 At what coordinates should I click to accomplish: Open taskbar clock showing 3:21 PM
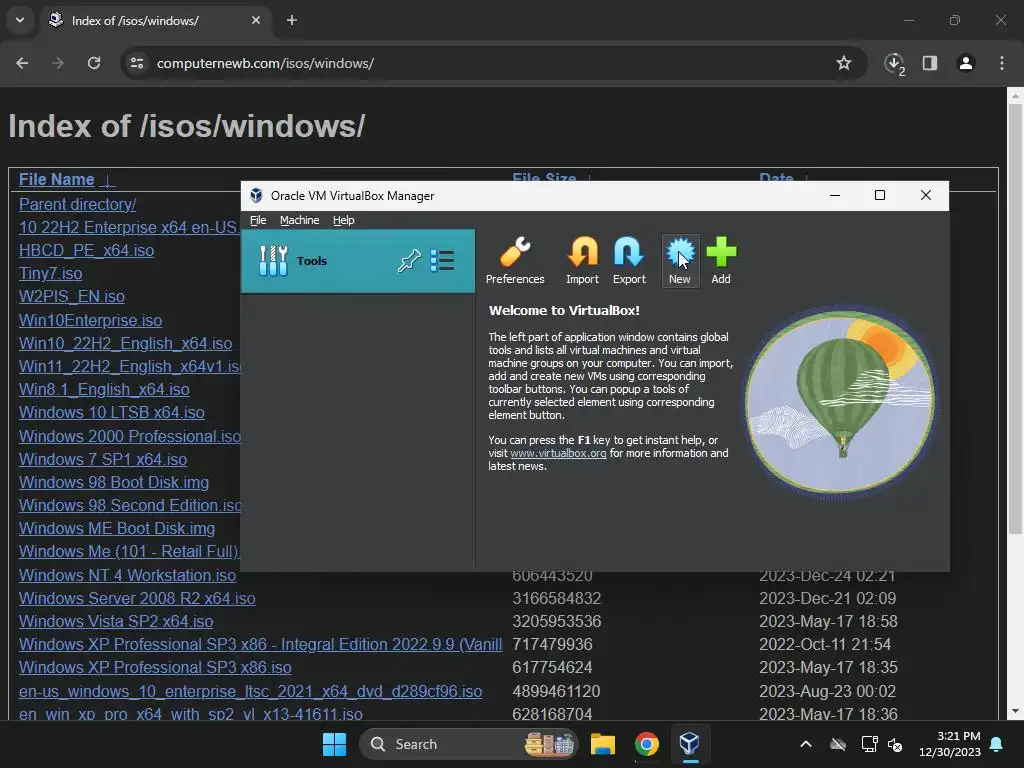[950, 744]
